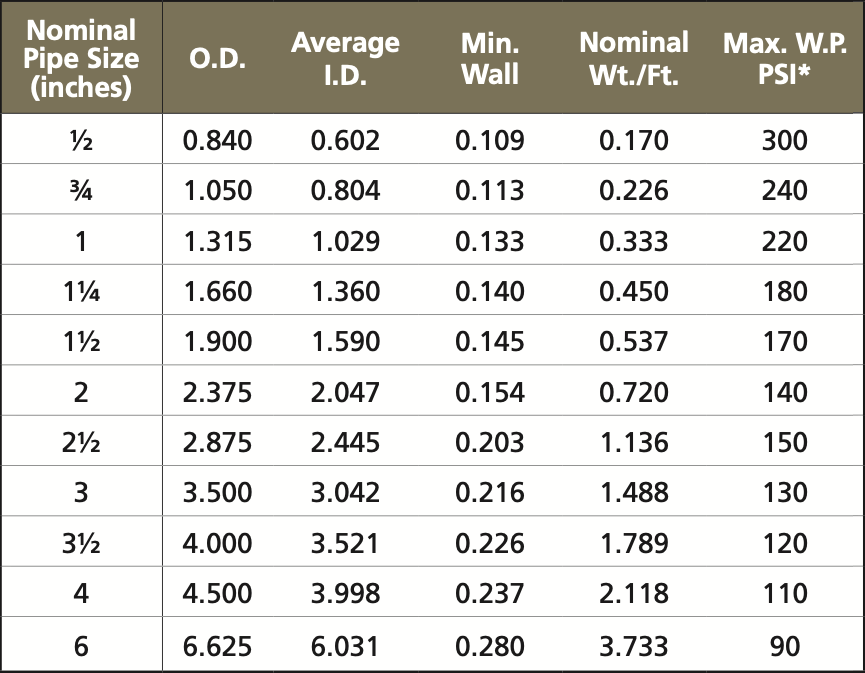Select the O.D. value 3.500

[218, 493]
